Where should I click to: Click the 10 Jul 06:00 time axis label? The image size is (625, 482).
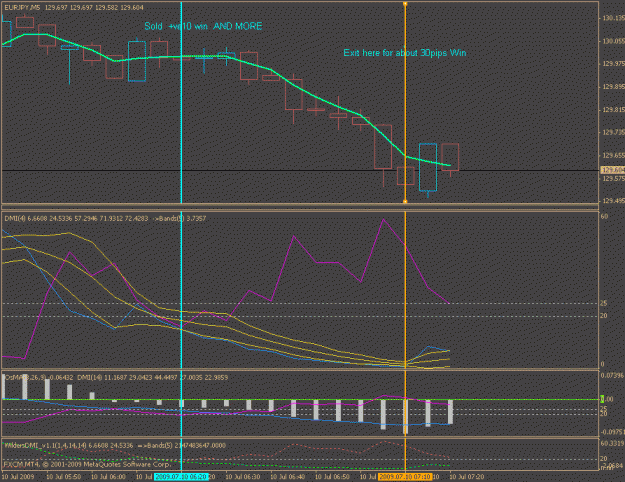point(108,477)
